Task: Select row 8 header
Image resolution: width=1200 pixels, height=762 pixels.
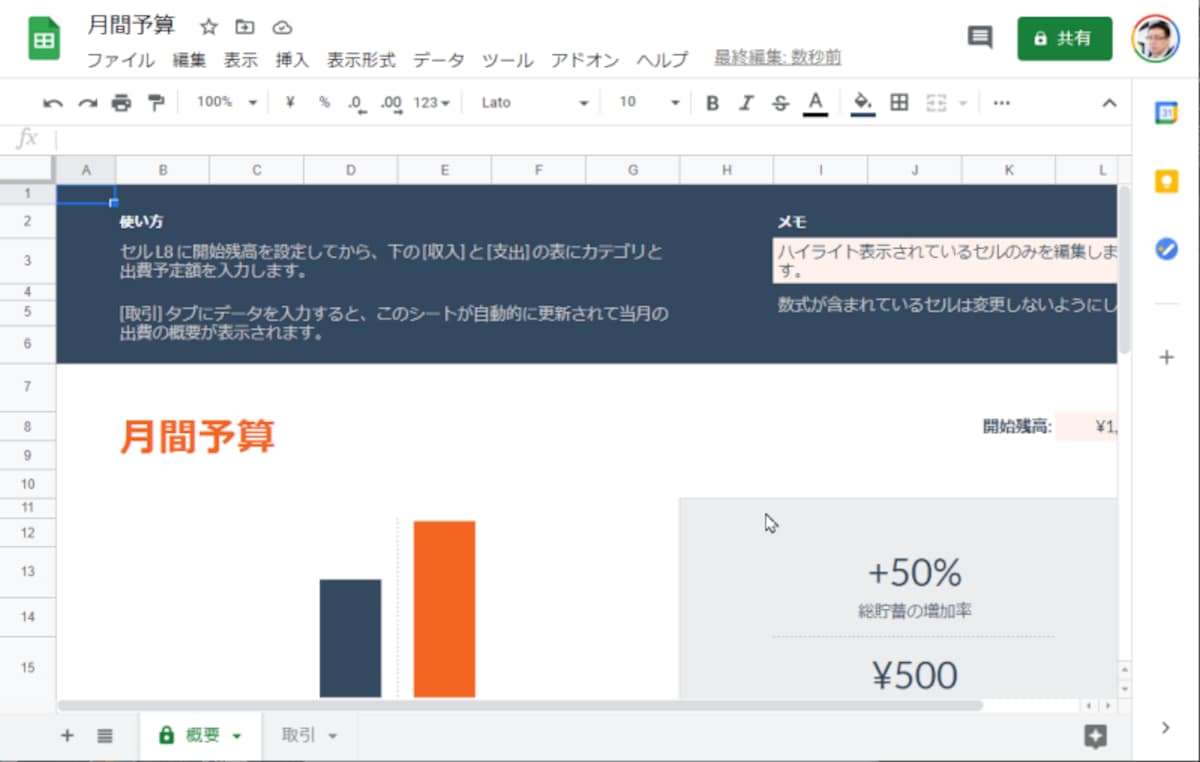Action: point(28,427)
